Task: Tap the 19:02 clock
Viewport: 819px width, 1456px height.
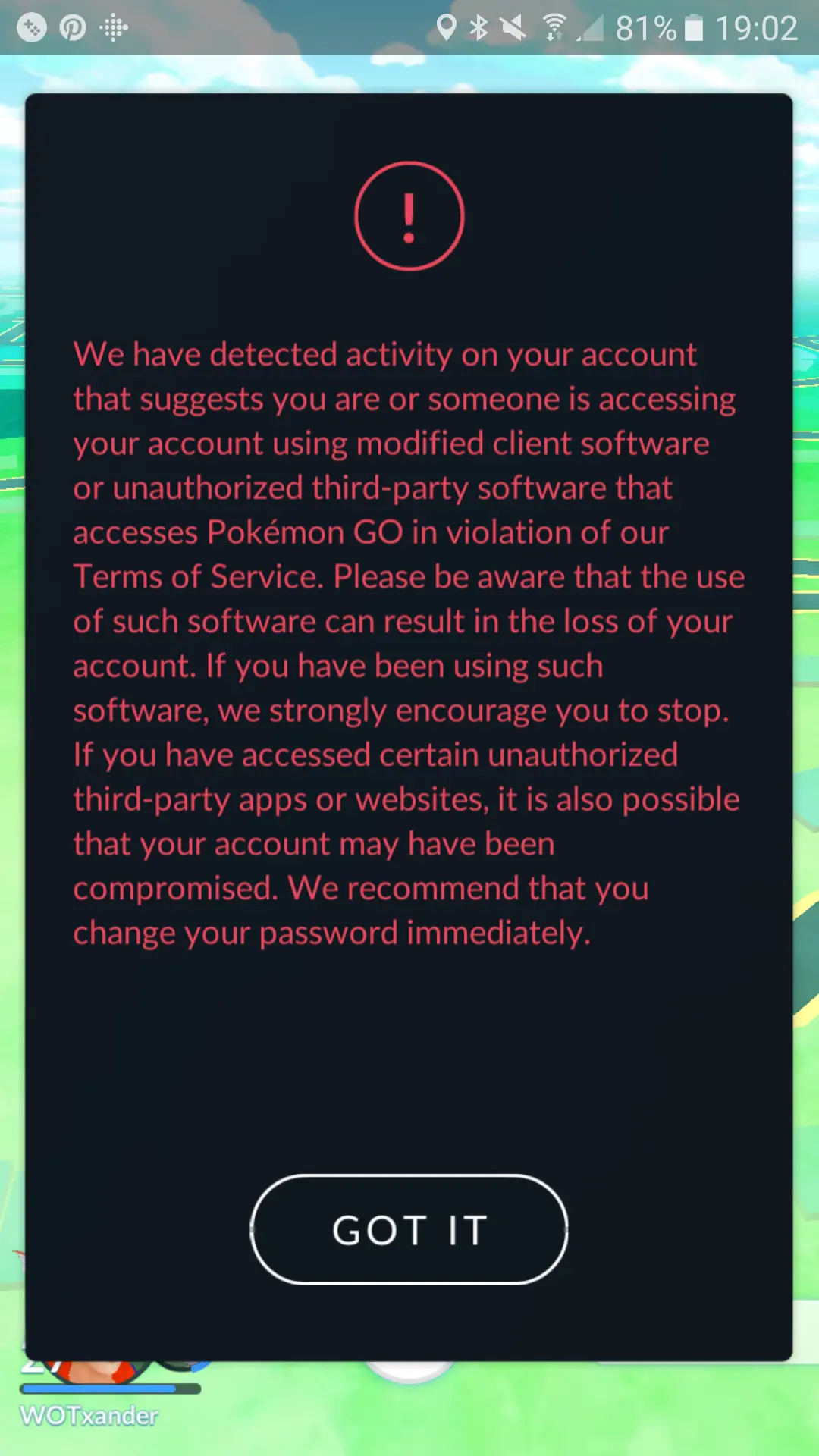Action: (757, 29)
